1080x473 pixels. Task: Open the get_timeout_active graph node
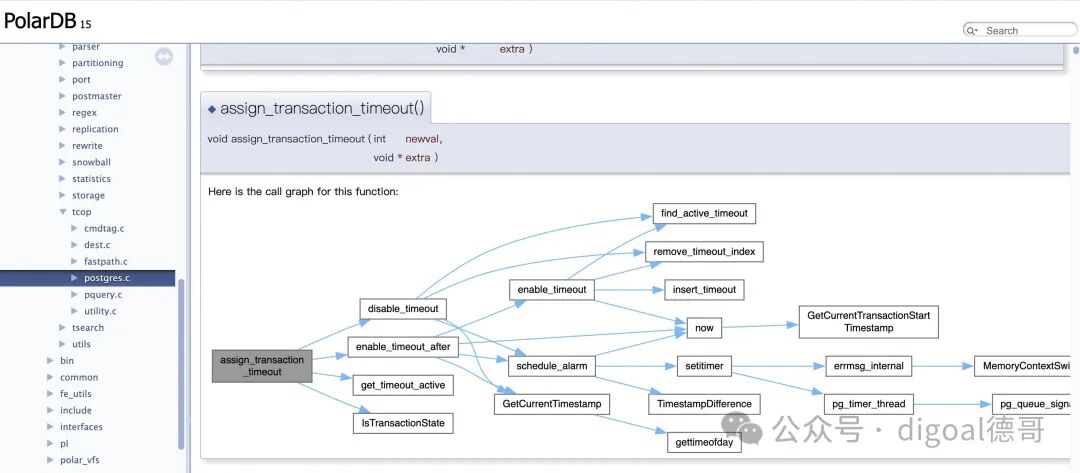(403, 385)
